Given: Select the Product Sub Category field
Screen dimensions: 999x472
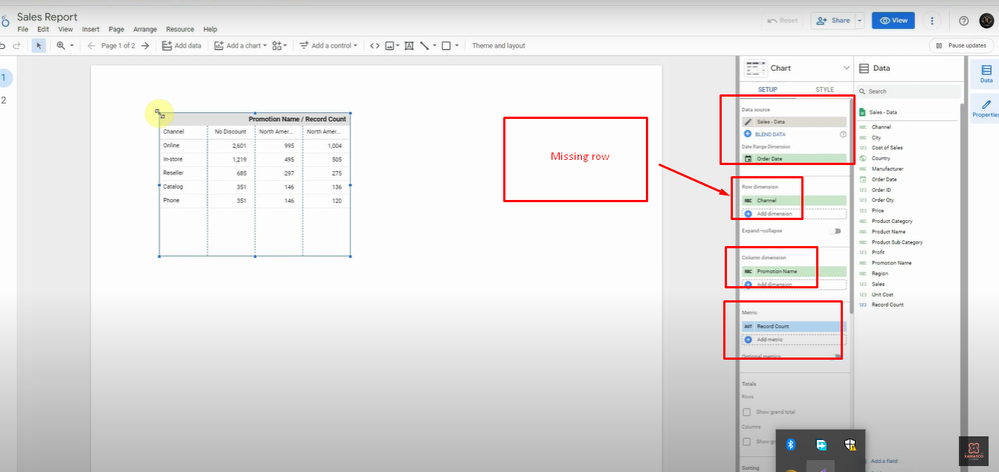Looking at the screenshot, I should pos(897,242).
